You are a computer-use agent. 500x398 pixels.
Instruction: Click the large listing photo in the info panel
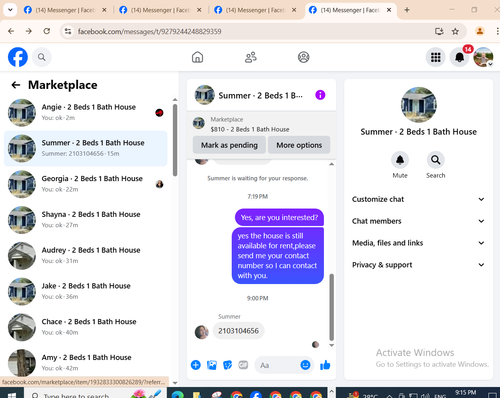[419, 105]
